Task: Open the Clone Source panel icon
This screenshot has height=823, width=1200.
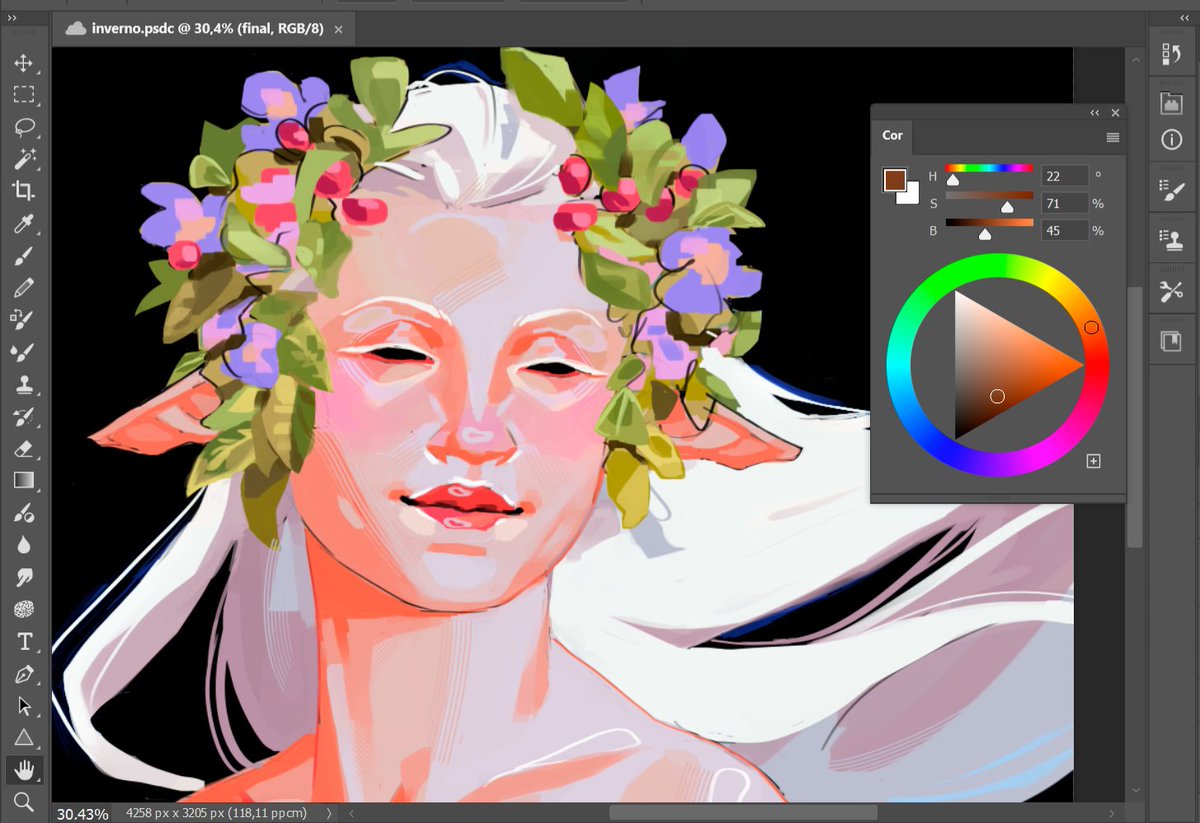Action: [1171, 239]
